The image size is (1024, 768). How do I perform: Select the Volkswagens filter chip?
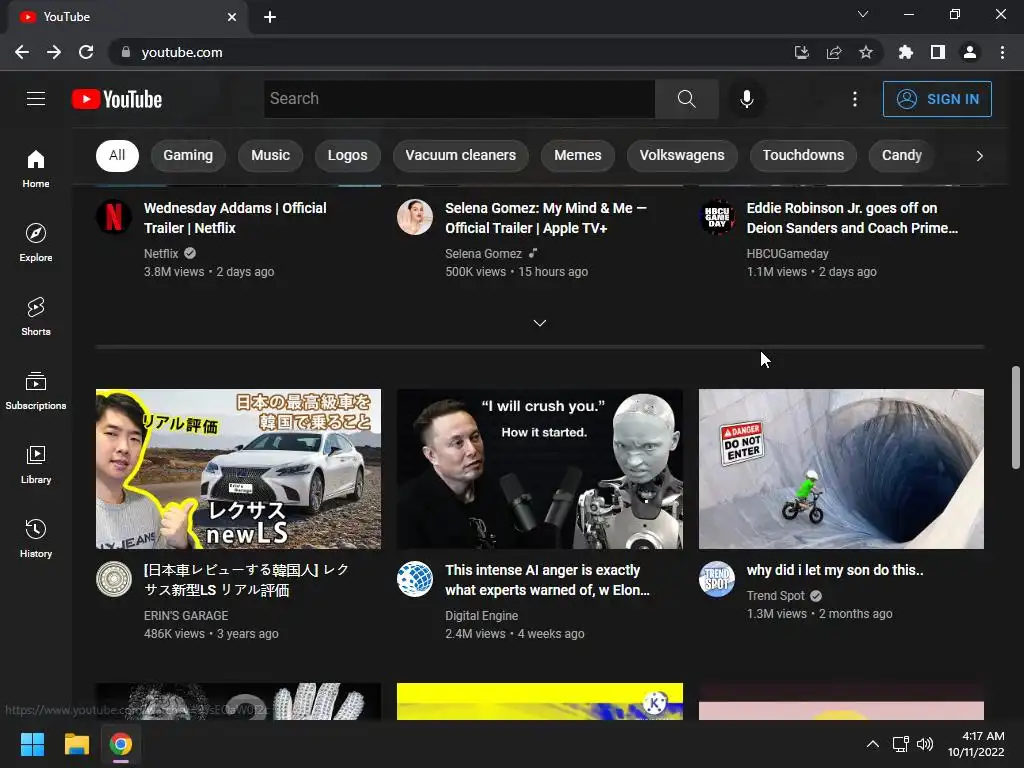click(x=682, y=155)
